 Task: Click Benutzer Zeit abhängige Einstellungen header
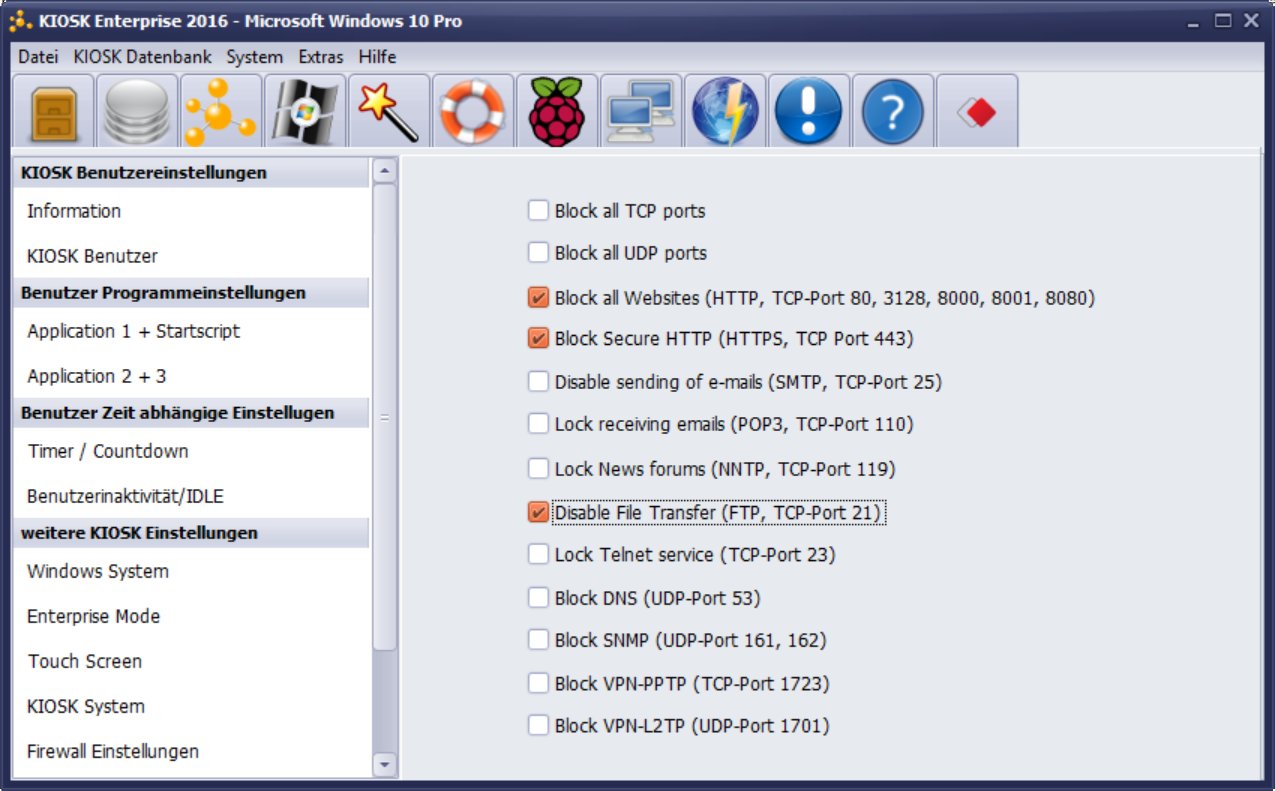pyautogui.click(x=190, y=413)
